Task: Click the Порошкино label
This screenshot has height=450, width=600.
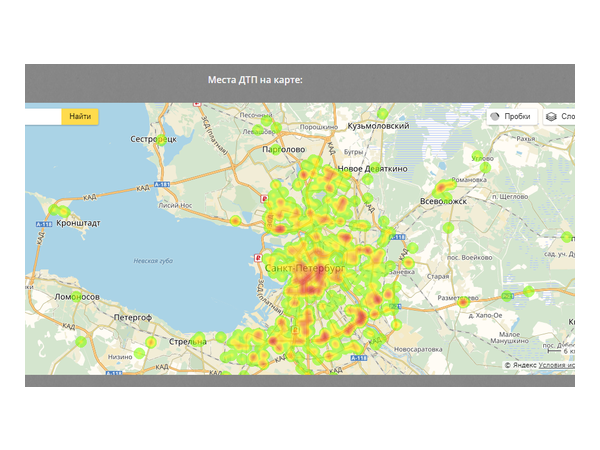Action: [319, 127]
